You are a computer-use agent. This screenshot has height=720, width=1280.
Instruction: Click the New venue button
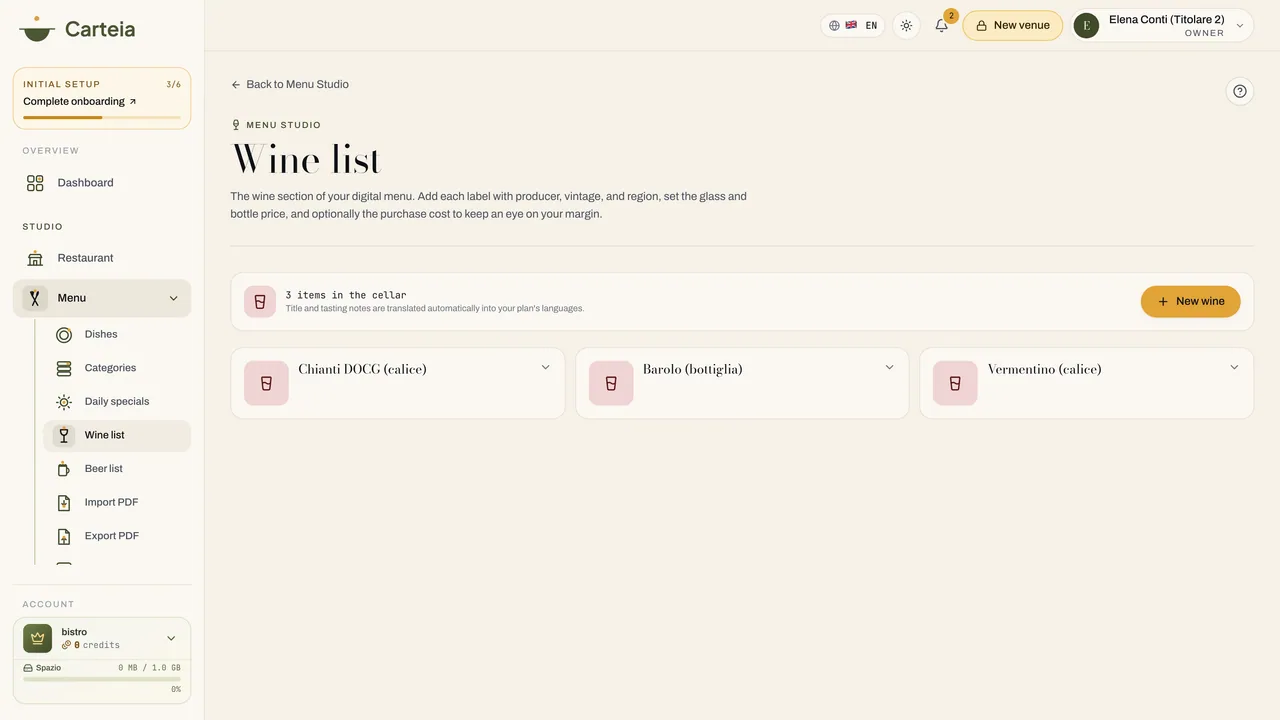[x=1012, y=26]
